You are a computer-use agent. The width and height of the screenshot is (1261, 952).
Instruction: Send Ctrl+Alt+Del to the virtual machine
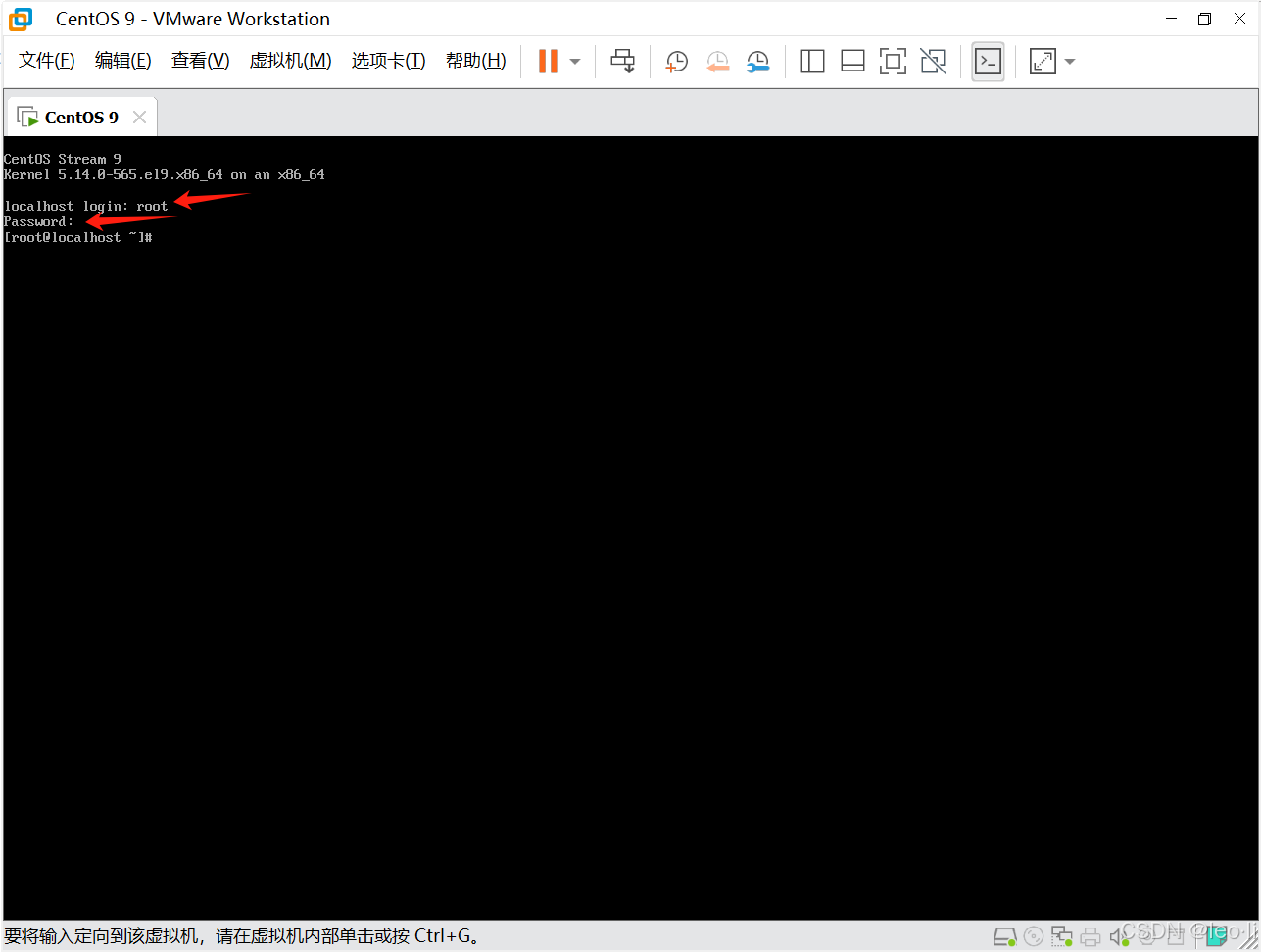[x=623, y=61]
